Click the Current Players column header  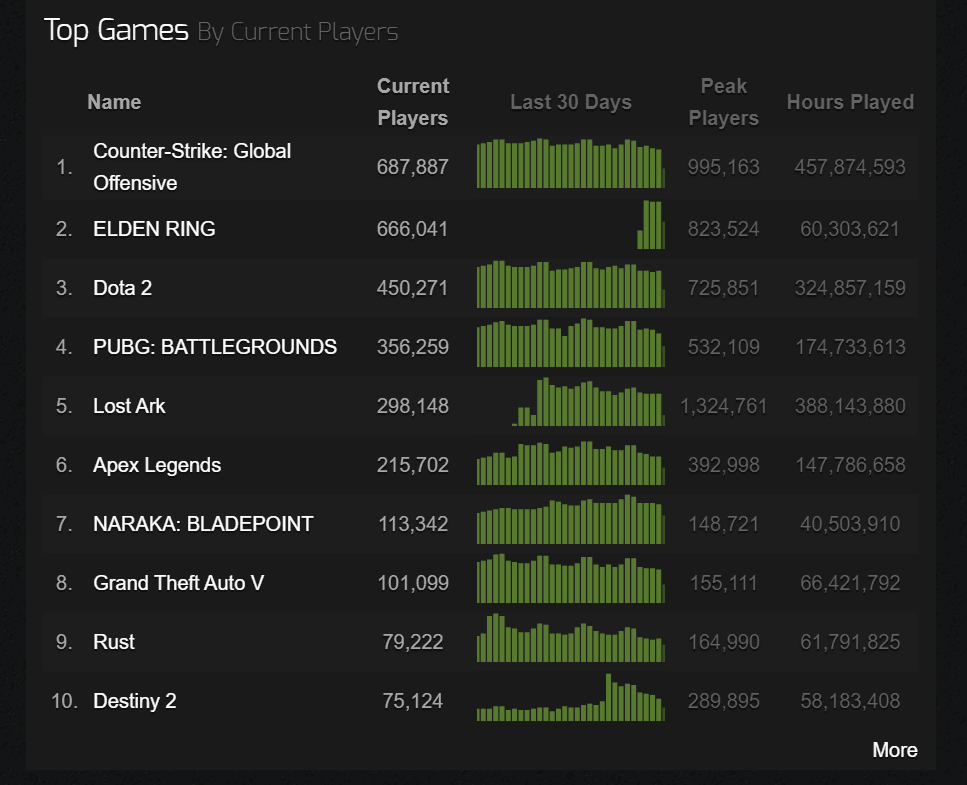(412, 102)
